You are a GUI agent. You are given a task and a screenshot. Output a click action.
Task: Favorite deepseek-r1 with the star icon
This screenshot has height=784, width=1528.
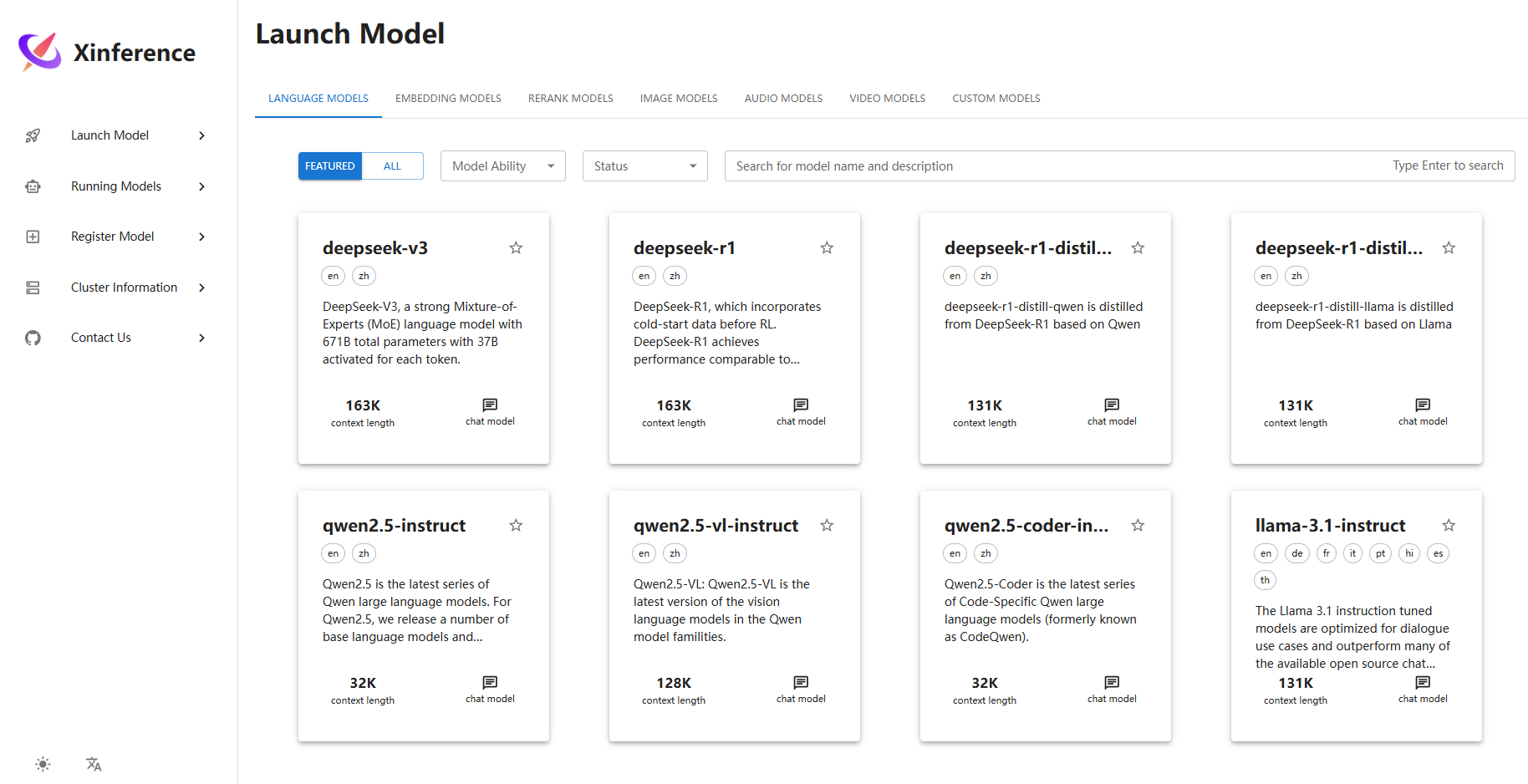(827, 247)
